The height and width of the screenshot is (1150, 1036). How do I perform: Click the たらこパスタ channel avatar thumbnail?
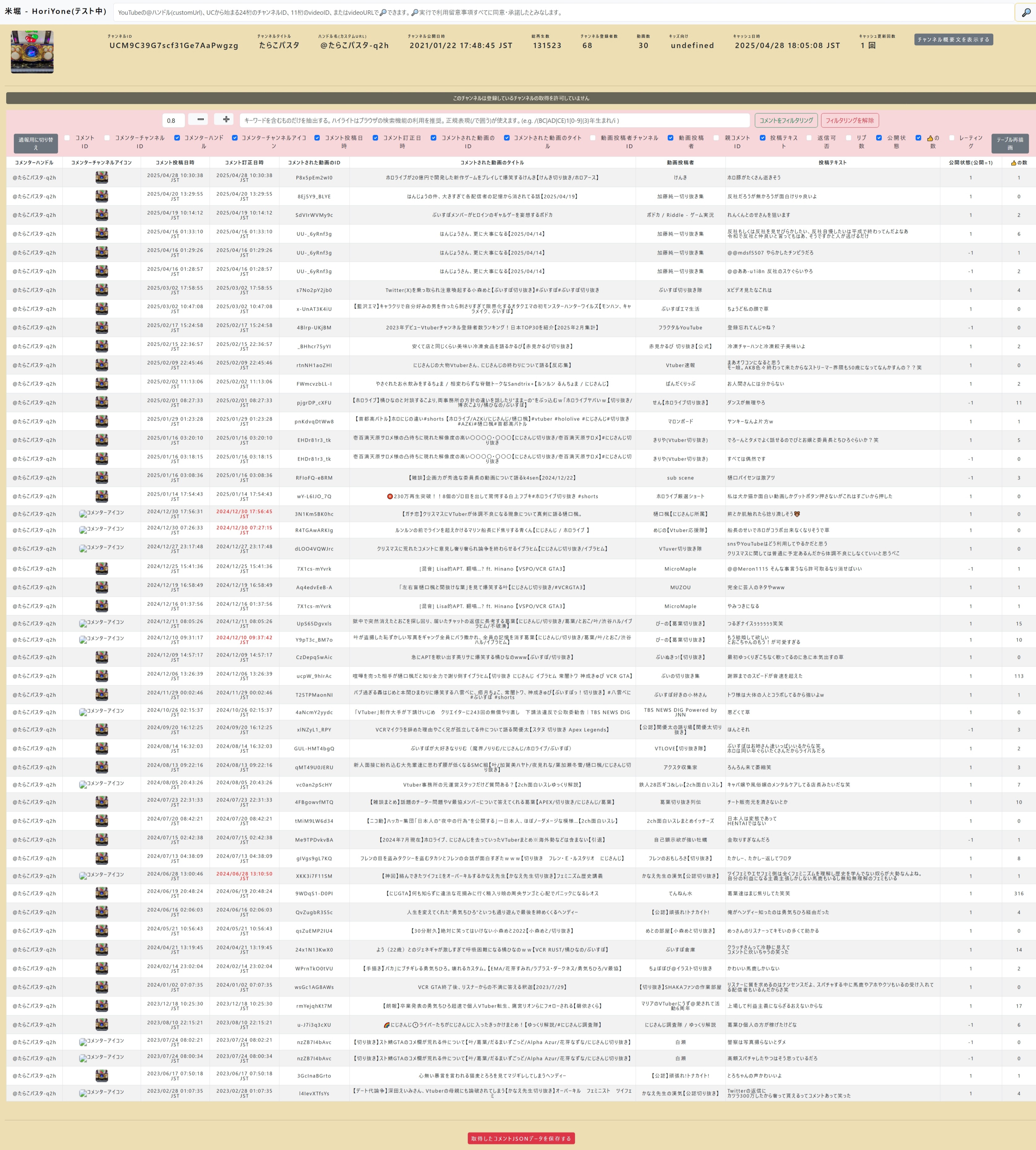click(32, 52)
